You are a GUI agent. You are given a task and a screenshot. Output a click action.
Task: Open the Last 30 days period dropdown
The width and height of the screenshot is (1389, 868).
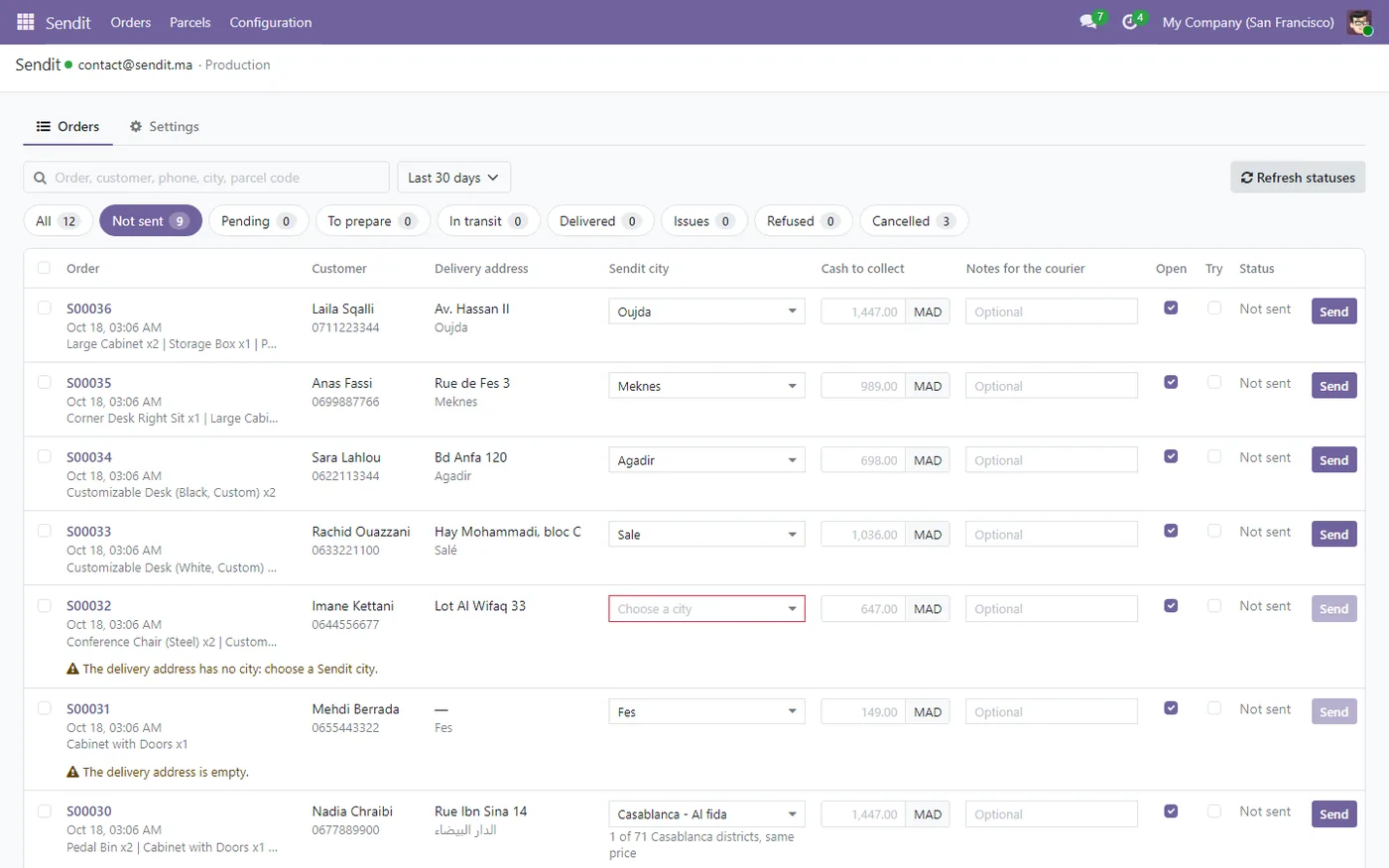[x=453, y=178]
